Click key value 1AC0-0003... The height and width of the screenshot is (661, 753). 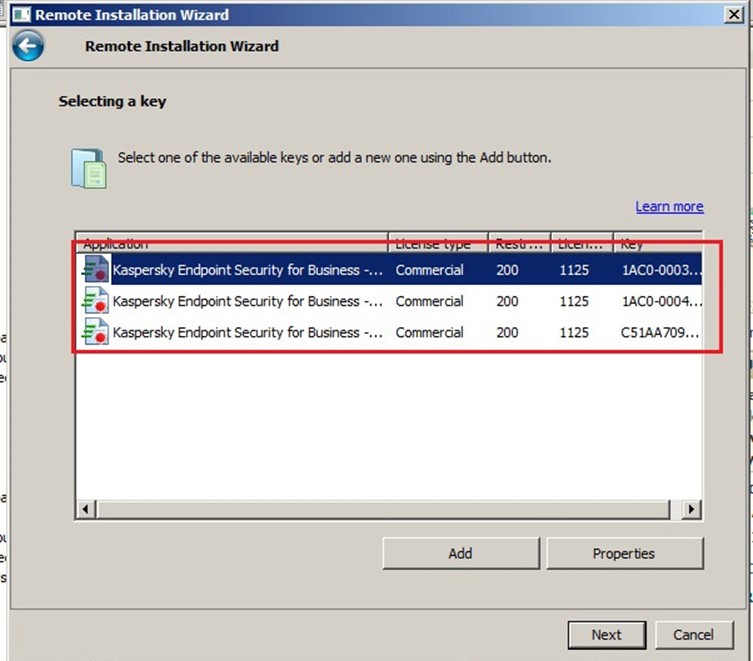point(661,270)
